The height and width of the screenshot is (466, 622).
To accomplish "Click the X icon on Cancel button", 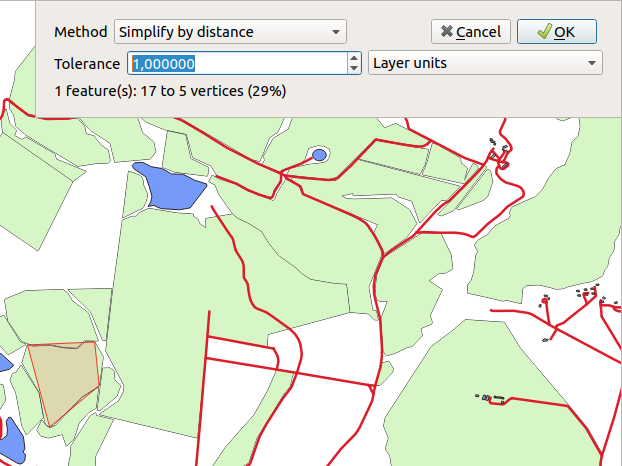I will [x=445, y=32].
